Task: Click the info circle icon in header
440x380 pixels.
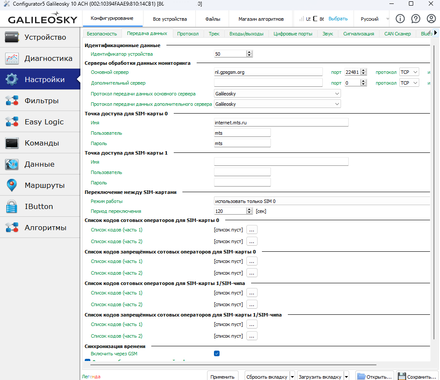Action: (x=400, y=19)
